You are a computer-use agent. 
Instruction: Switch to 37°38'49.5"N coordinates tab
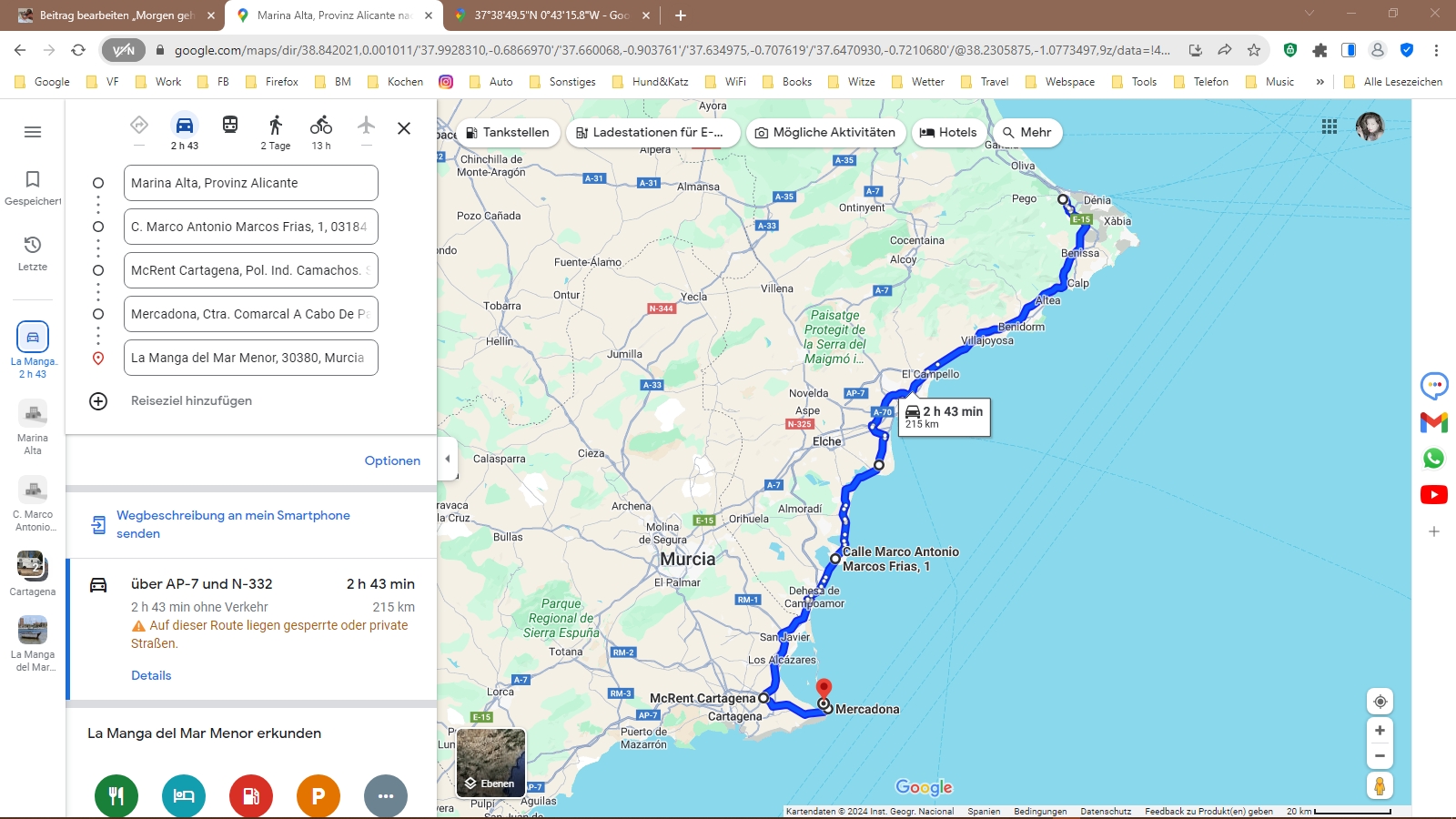coord(551,15)
